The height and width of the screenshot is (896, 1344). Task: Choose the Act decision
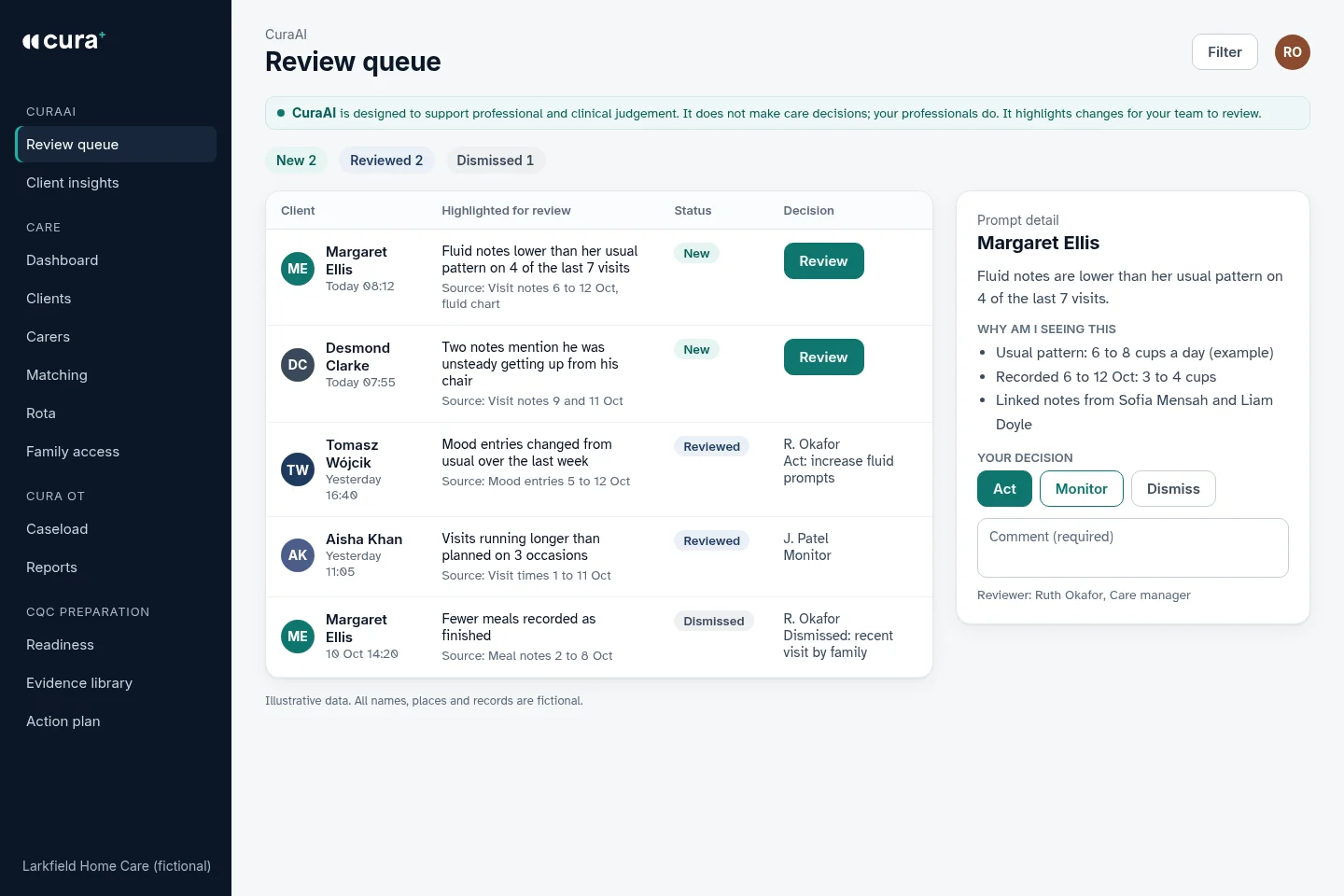pos(1004,489)
